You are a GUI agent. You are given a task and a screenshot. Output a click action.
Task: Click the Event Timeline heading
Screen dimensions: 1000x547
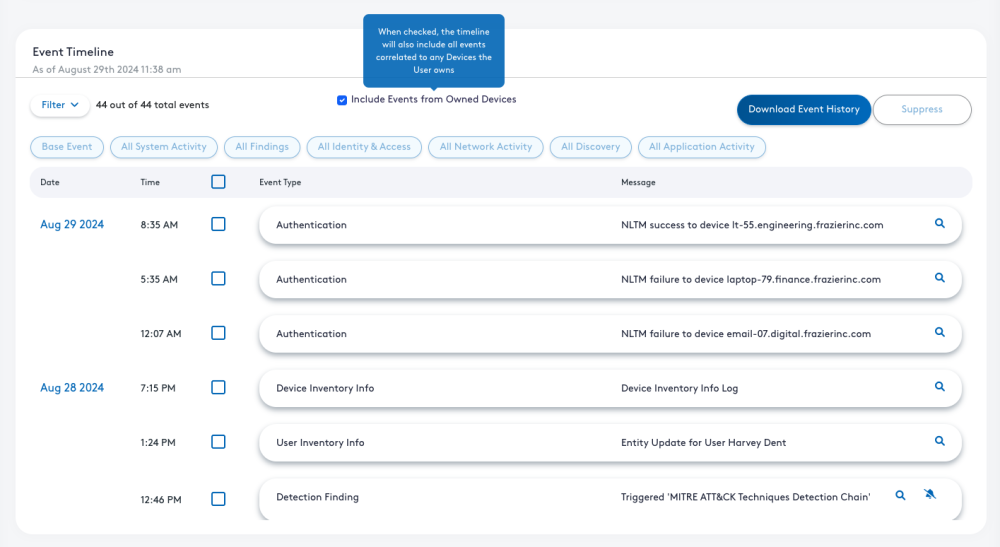pyautogui.click(x=73, y=52)
